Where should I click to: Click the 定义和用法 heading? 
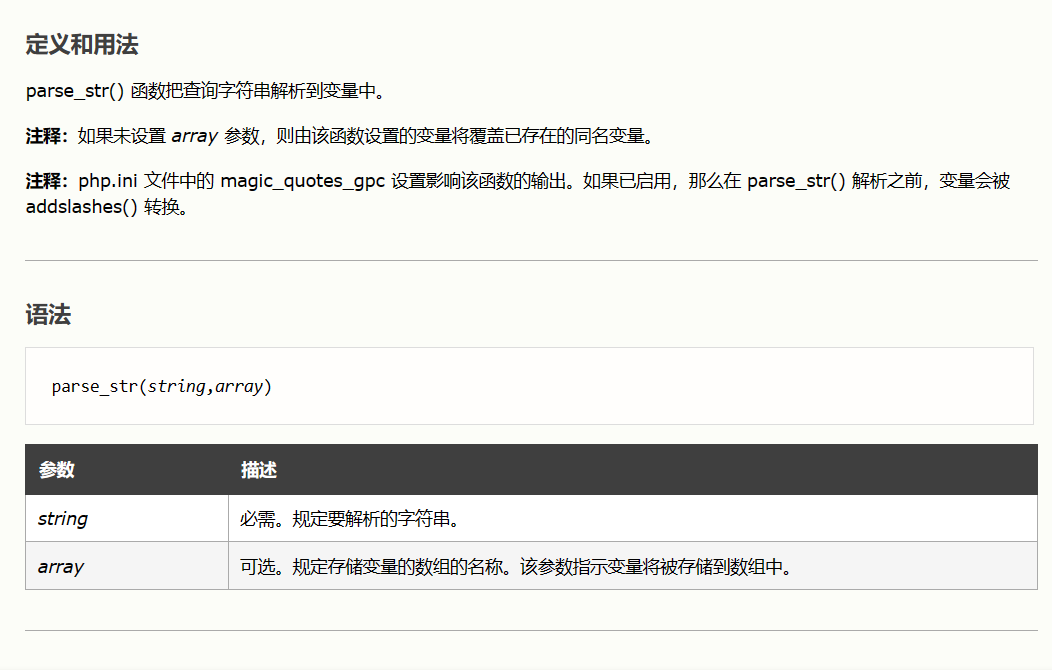81,45
